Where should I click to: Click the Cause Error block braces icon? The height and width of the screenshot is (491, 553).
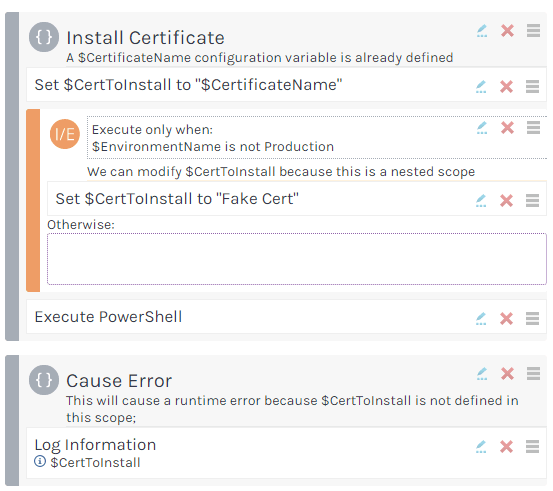[44, 380]
